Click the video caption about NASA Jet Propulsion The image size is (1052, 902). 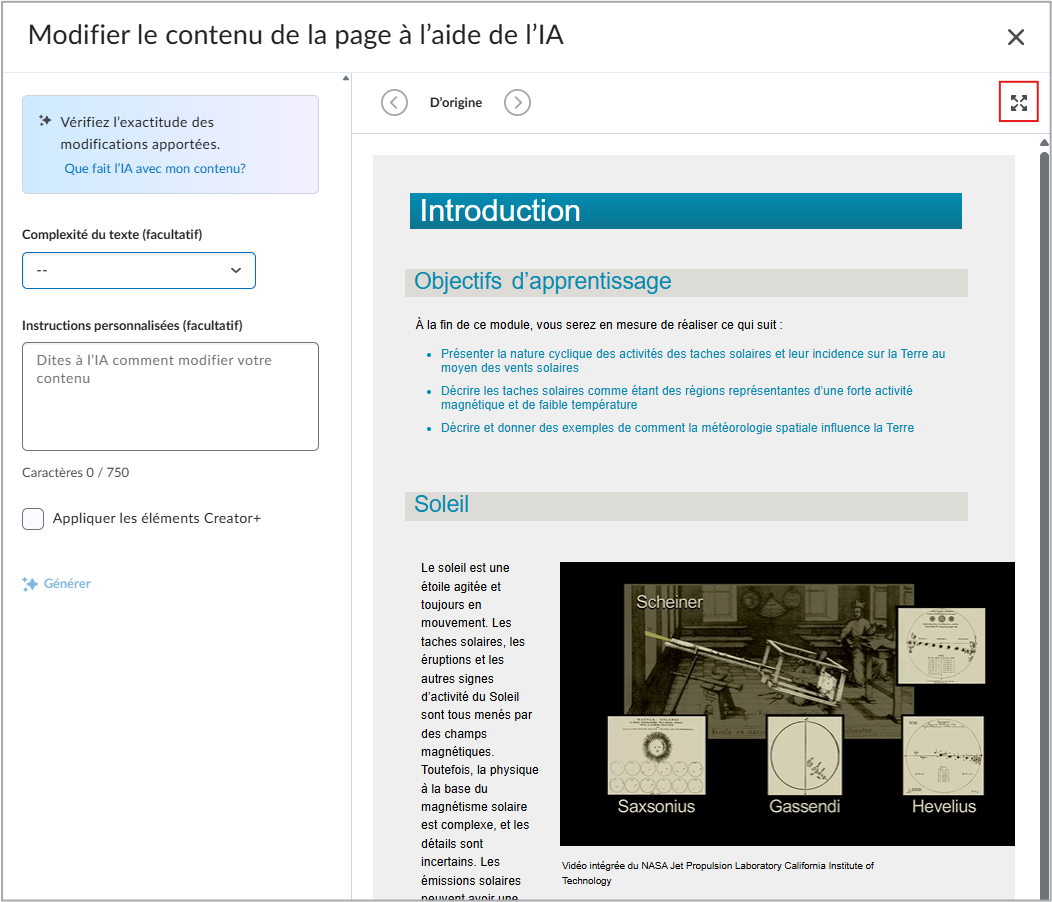click(x=718, y=873)
